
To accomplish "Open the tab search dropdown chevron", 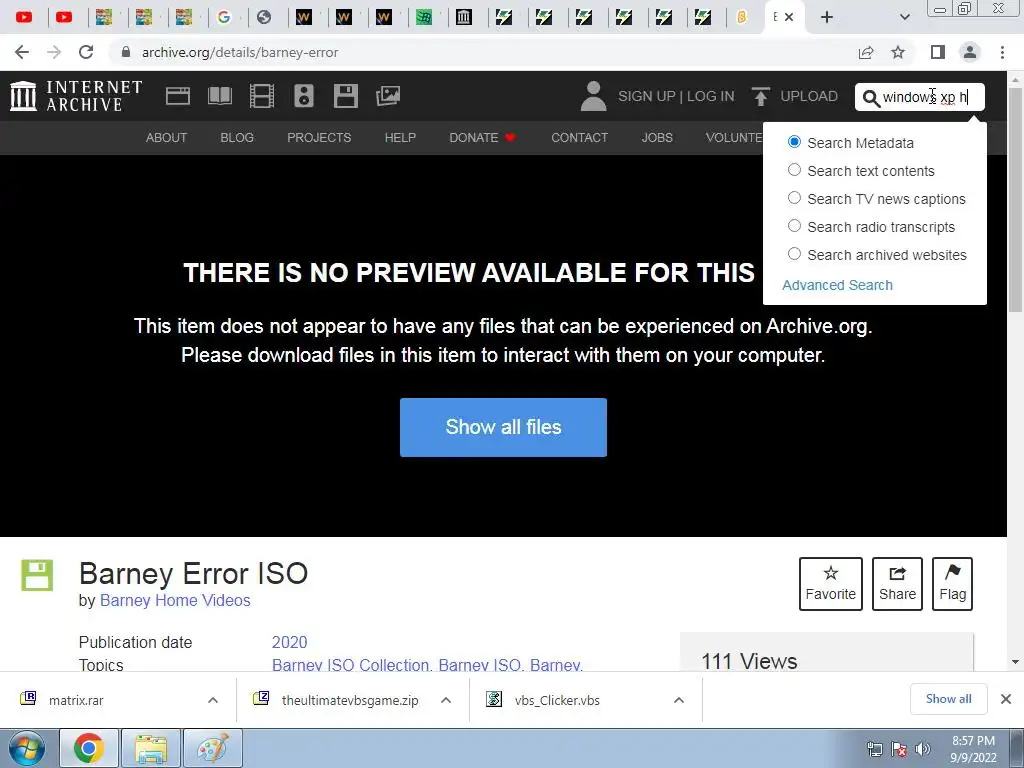I will pyautogui.click(x=904, y=17).
